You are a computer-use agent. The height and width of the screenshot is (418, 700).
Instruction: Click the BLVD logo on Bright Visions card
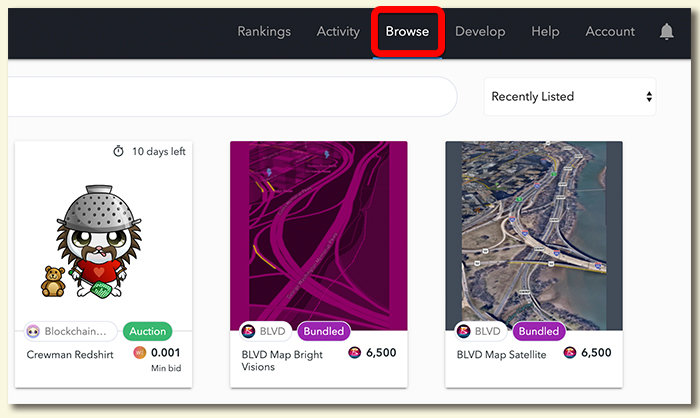248,331
